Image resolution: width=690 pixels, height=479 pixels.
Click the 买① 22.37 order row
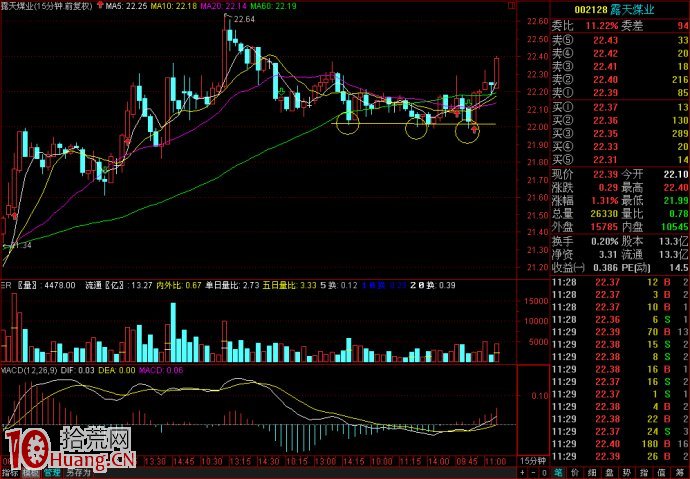coord(620,107)
